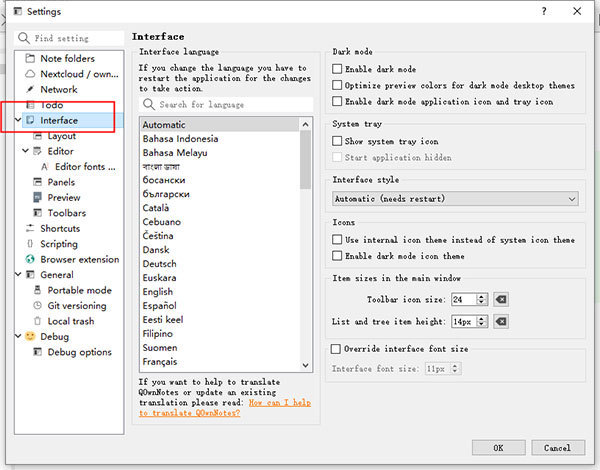Image resolution: width=600 pixels, height=470 pixels.
Task: Click the Layout icon in settings tree
Action: (38, 136)
